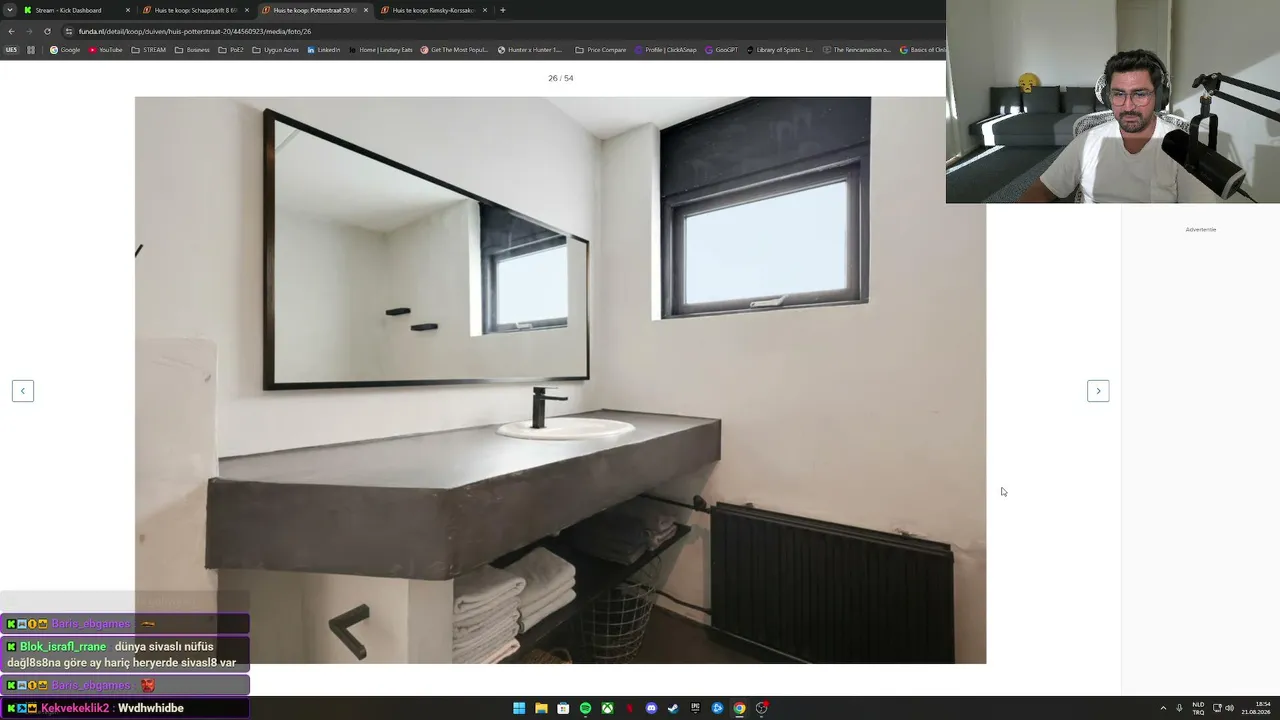Select the Huis te koop: Potterstraat 20 tab

point(315,10)
